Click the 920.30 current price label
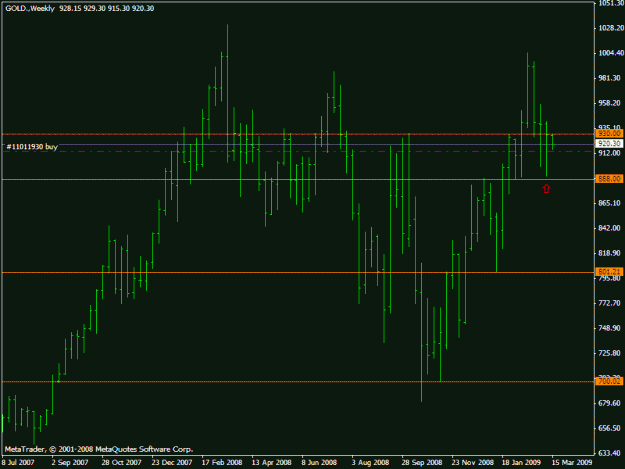The image size is (625, 469). (609, 143)
